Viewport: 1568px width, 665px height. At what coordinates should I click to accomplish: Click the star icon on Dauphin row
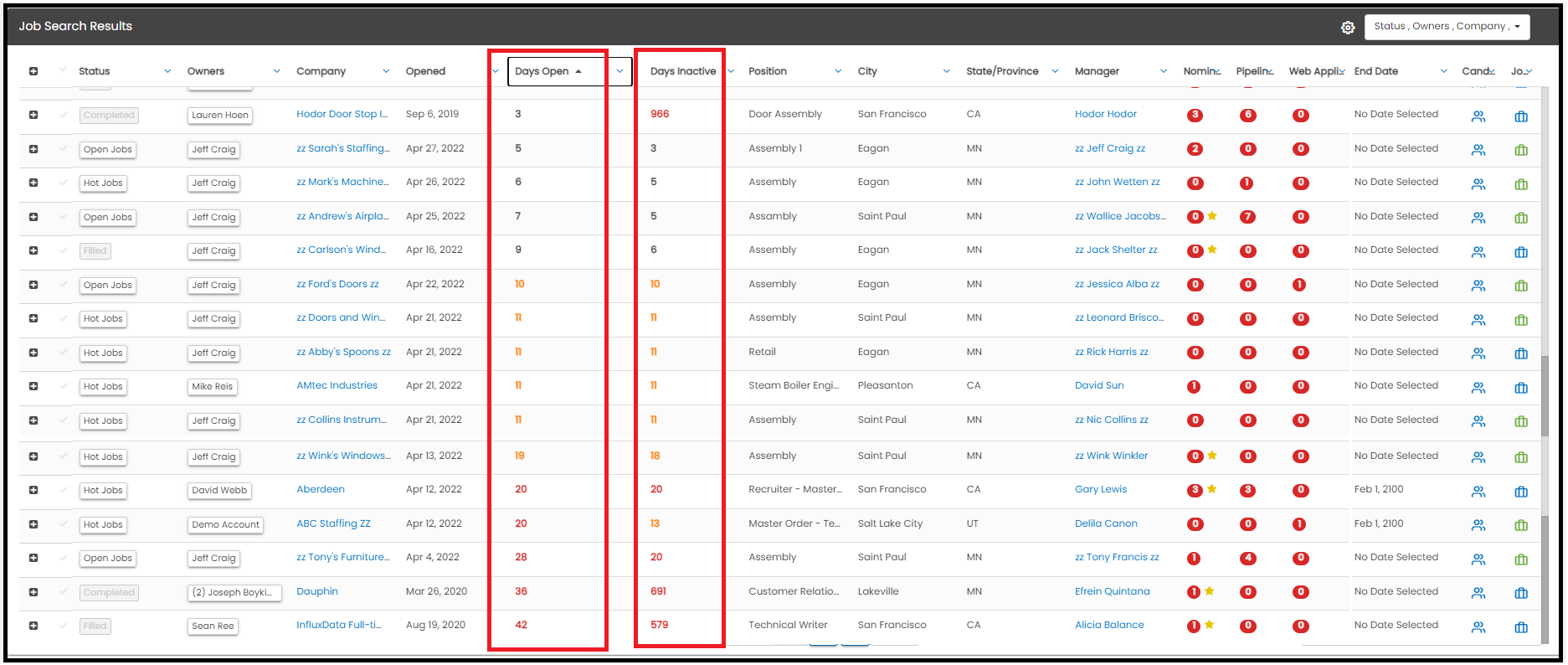(x=1210, y=590)
